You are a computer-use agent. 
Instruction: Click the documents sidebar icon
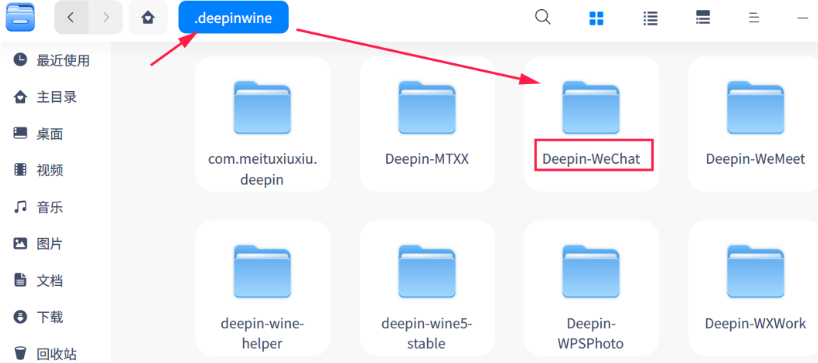(20, 280)
